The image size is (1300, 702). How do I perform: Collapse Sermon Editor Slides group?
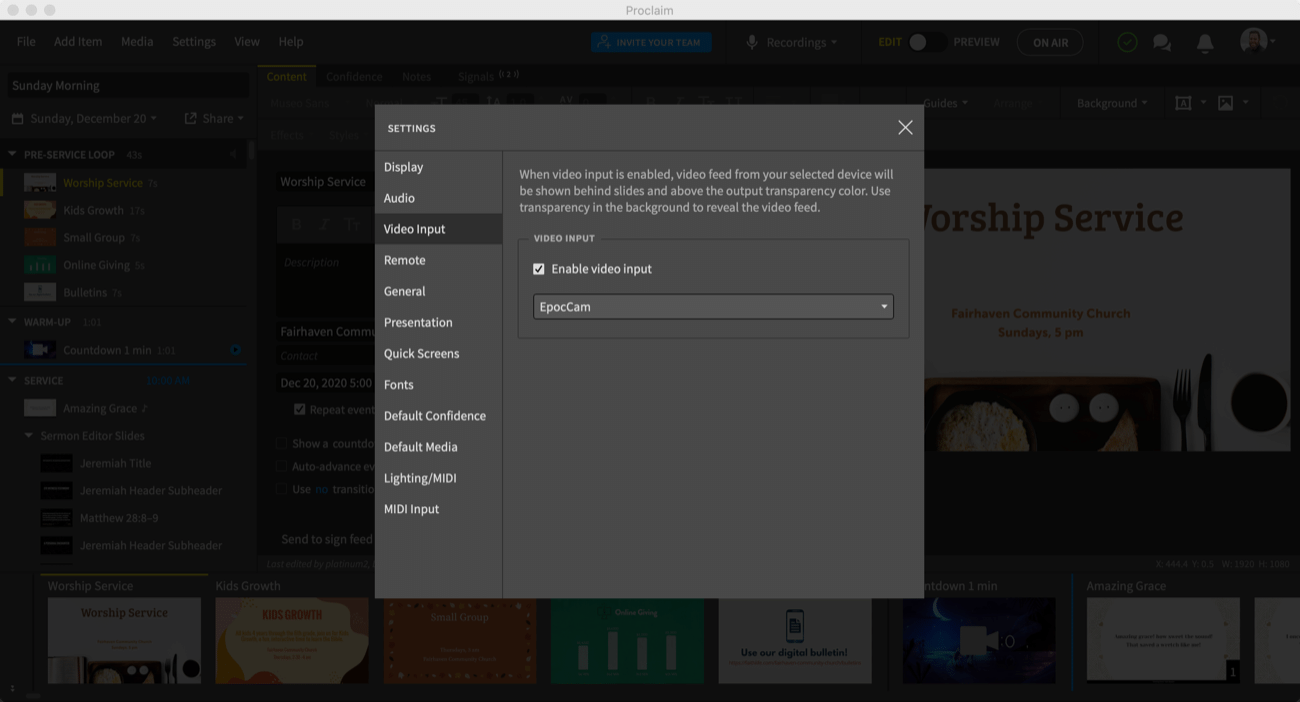click(28, 436)
